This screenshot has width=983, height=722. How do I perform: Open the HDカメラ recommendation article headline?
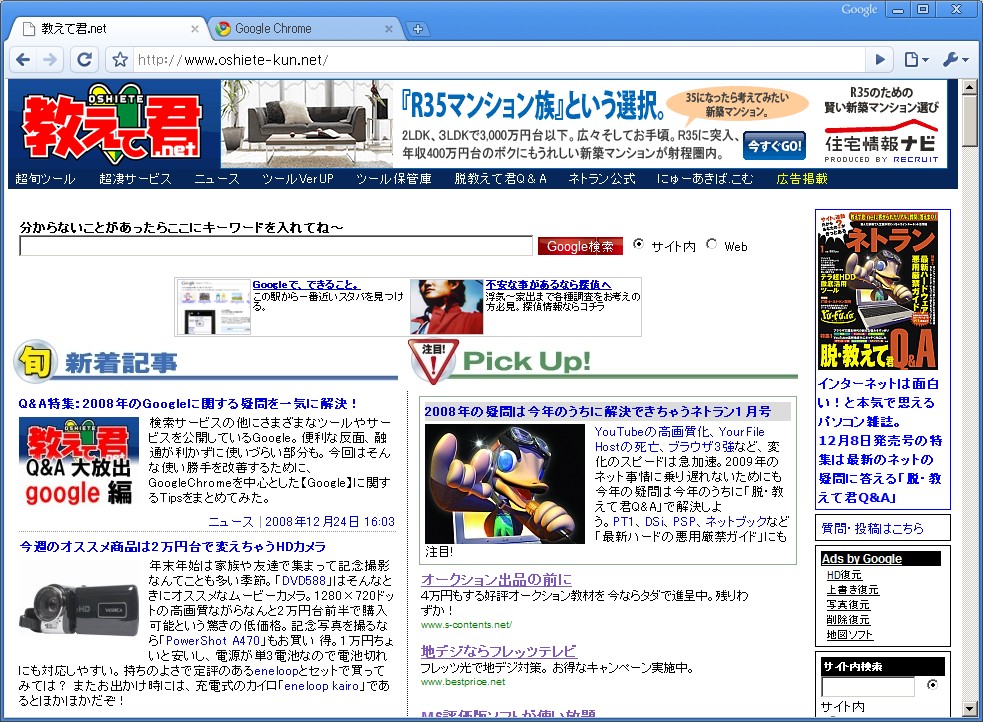click(172, 547)
